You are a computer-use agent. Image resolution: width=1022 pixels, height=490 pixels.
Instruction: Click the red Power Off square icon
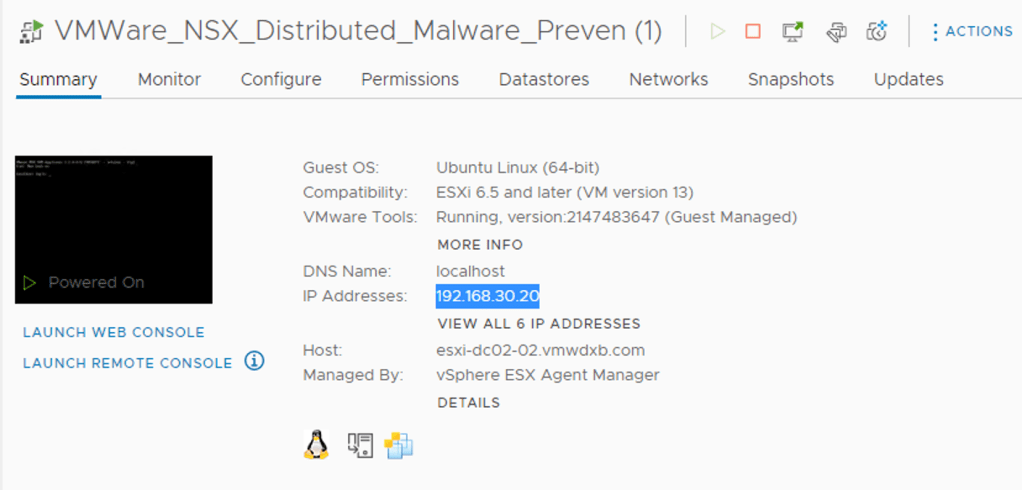point(753,32)
